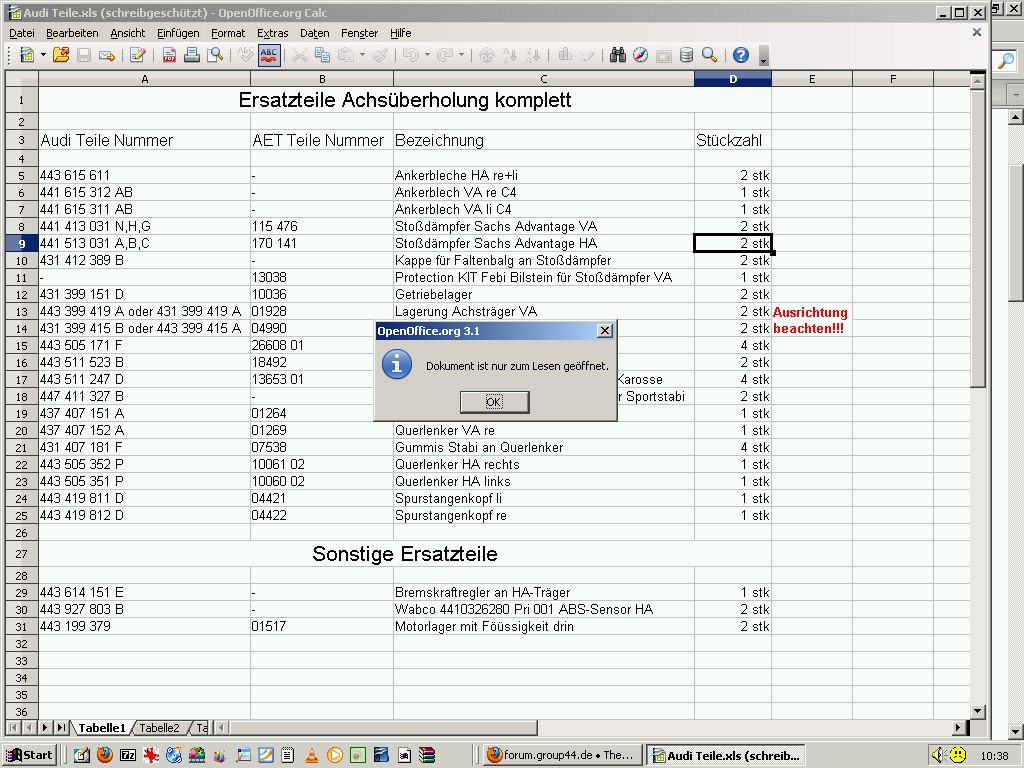Open Find & Replace binoculars icon
The image size is (1024, 768).
click(x=618, y=55)
